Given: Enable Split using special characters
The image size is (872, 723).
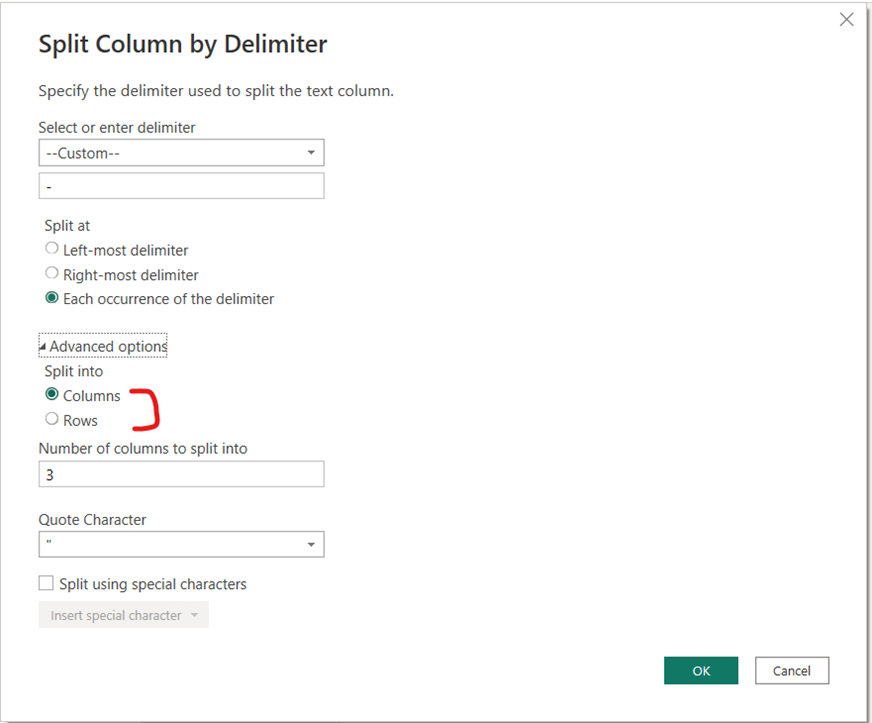Looking at the screenshot, I should point(44,582).
